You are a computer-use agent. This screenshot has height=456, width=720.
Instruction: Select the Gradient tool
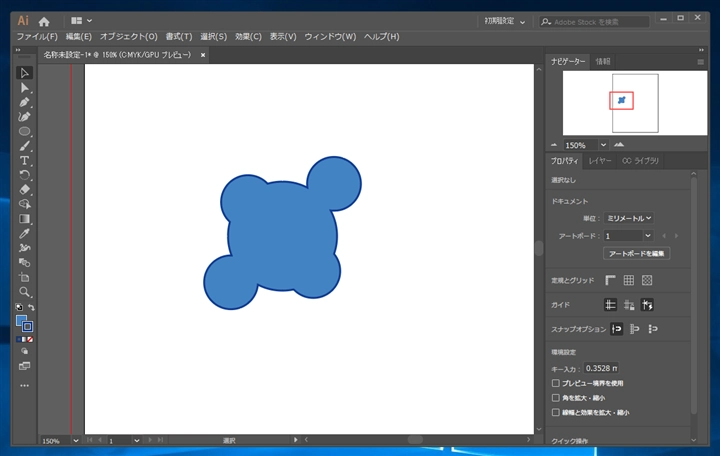24,219
